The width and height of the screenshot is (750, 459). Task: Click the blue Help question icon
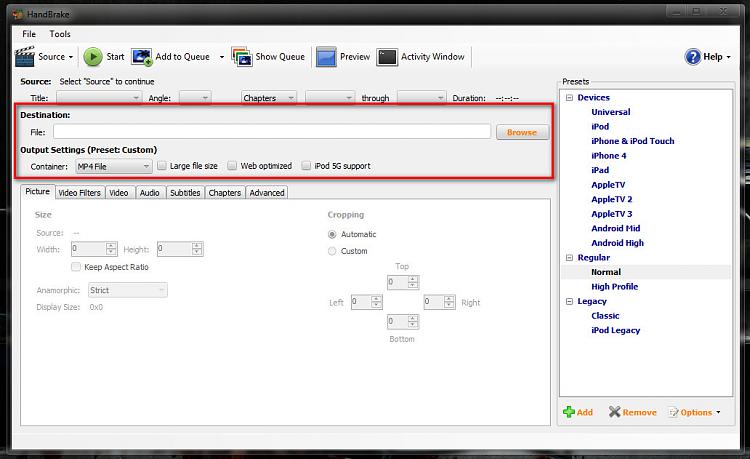[x=693, y=57]
